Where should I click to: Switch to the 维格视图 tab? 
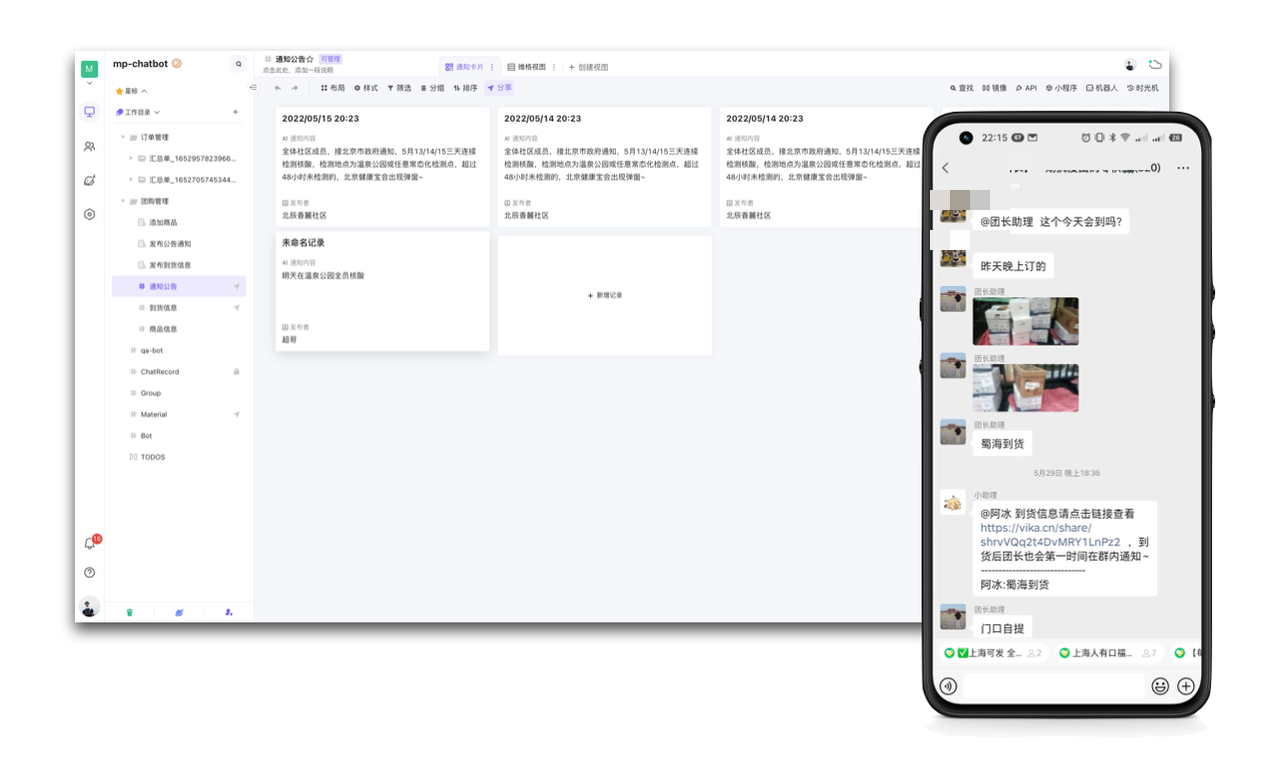(x=526, y=67)
